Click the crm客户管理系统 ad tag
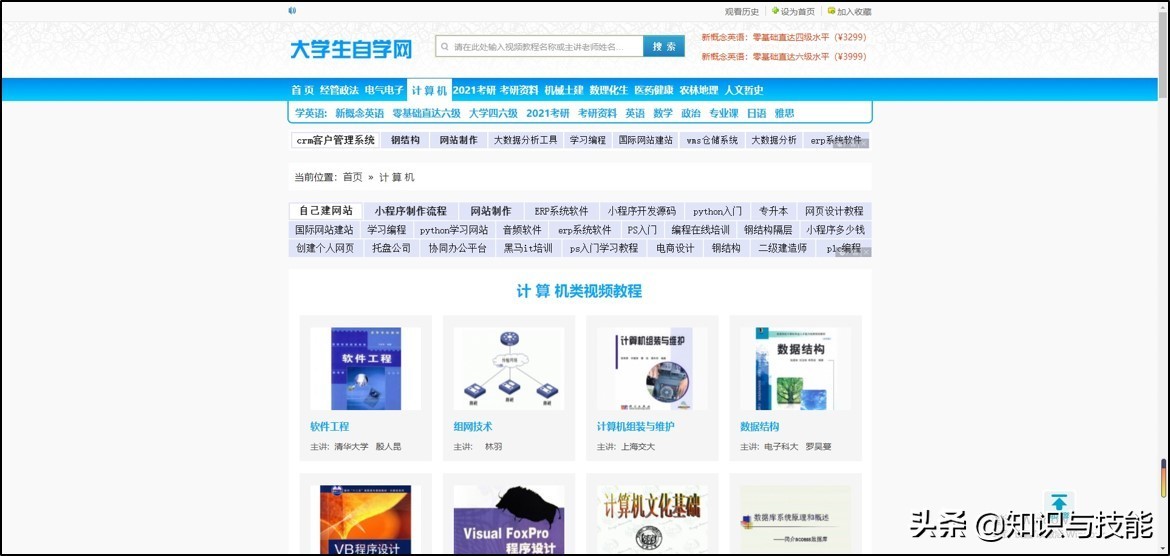 pyautogui.click(x=335, y=140)
